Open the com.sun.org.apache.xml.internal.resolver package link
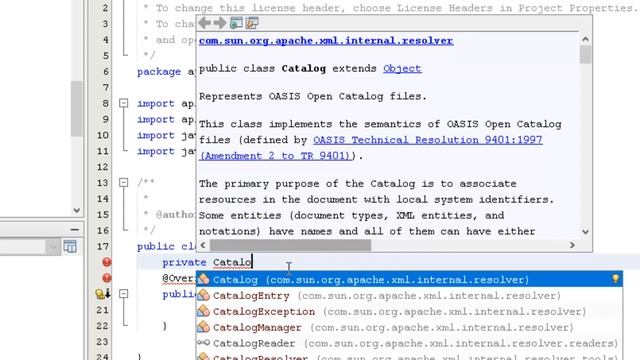640x360 pixels. 326,41
